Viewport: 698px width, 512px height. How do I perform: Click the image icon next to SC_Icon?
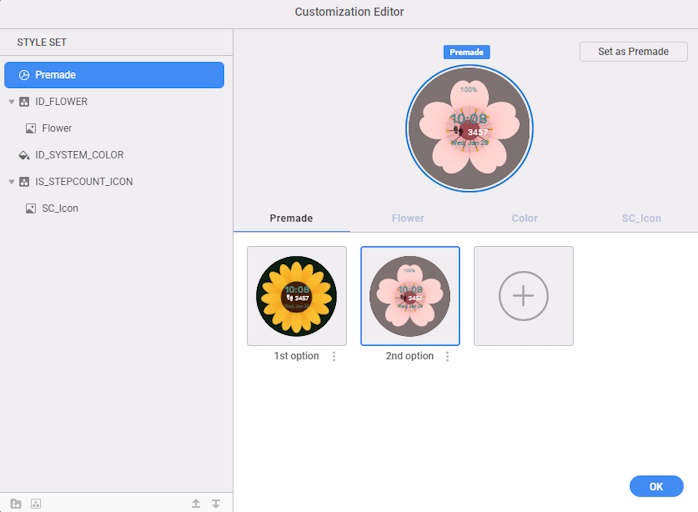click(x=31, y=208)
